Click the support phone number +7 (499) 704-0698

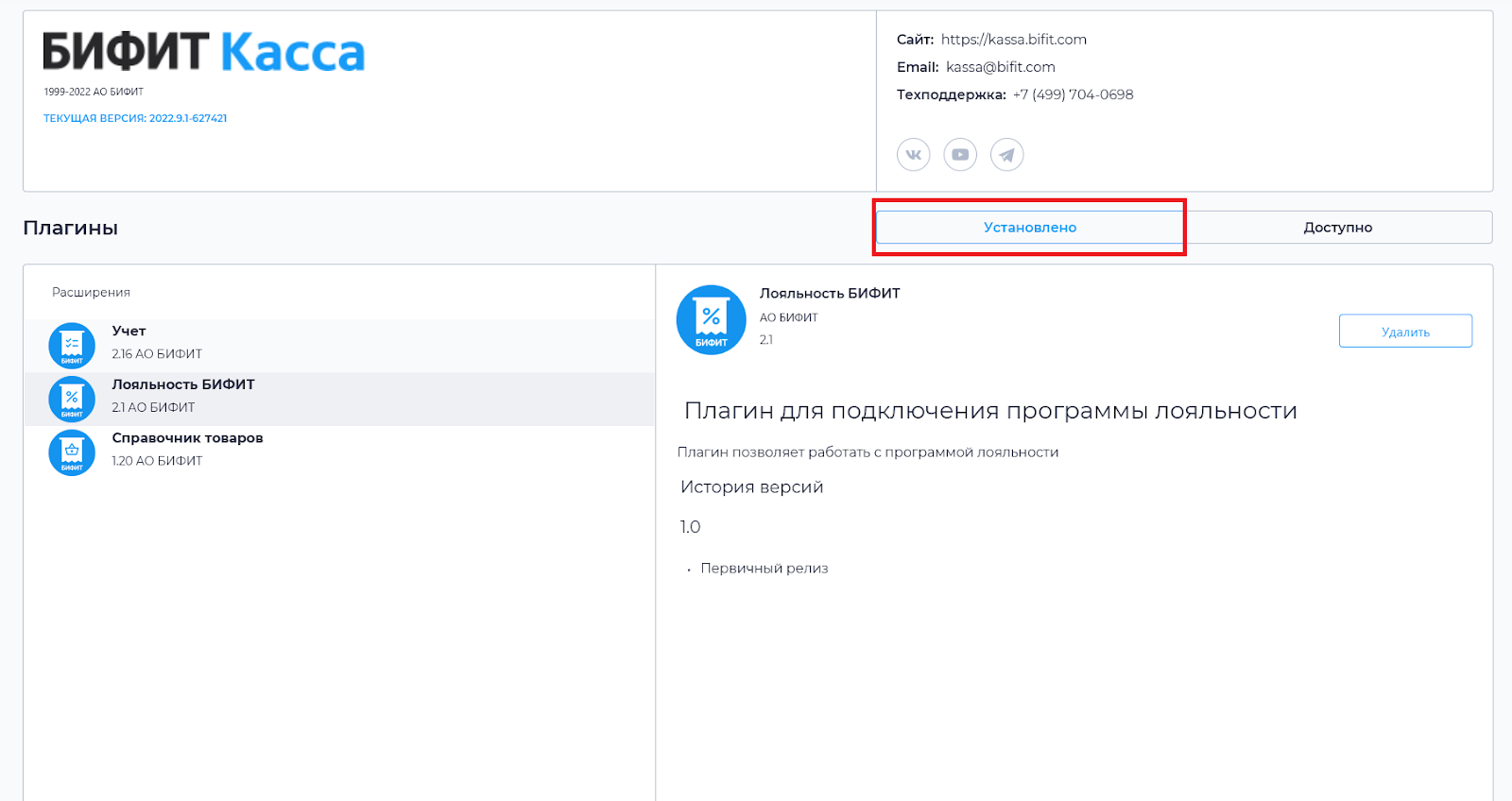[x=1073, y=94]
